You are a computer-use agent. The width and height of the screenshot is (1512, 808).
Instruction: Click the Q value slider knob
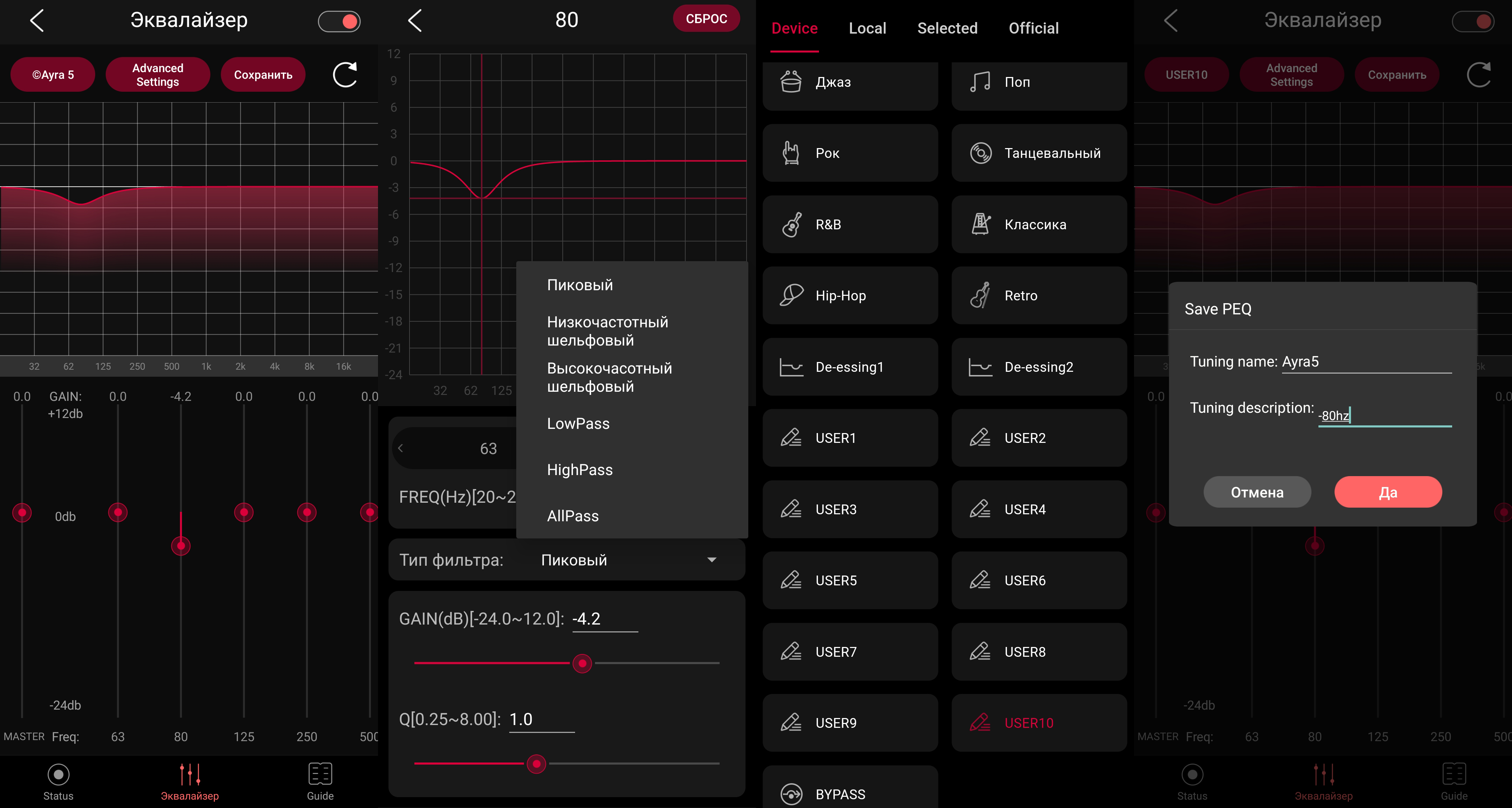click(536, 764)
